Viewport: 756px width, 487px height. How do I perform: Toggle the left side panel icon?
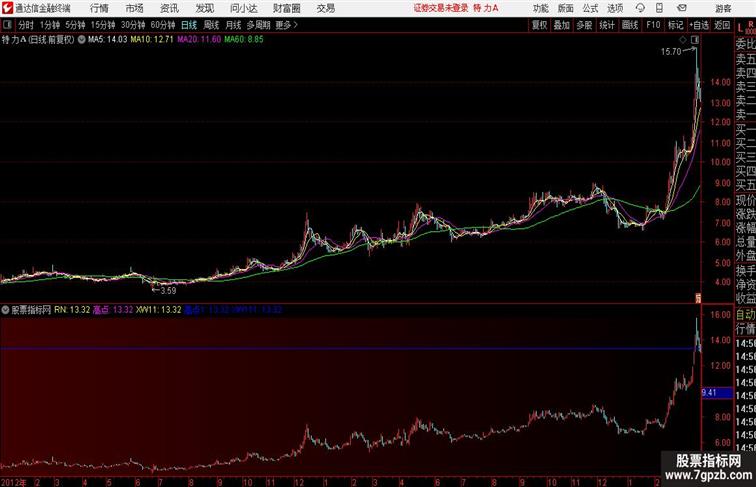(x=7, y=25)
